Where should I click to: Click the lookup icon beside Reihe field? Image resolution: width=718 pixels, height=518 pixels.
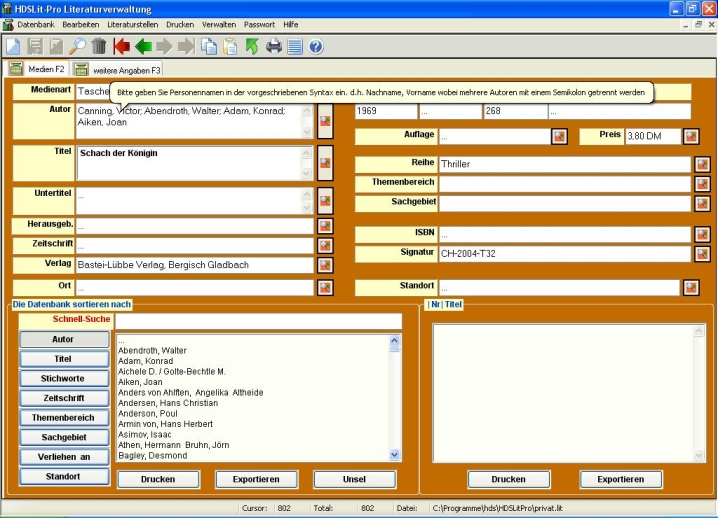pyautogui.click(x=703, y=164)
